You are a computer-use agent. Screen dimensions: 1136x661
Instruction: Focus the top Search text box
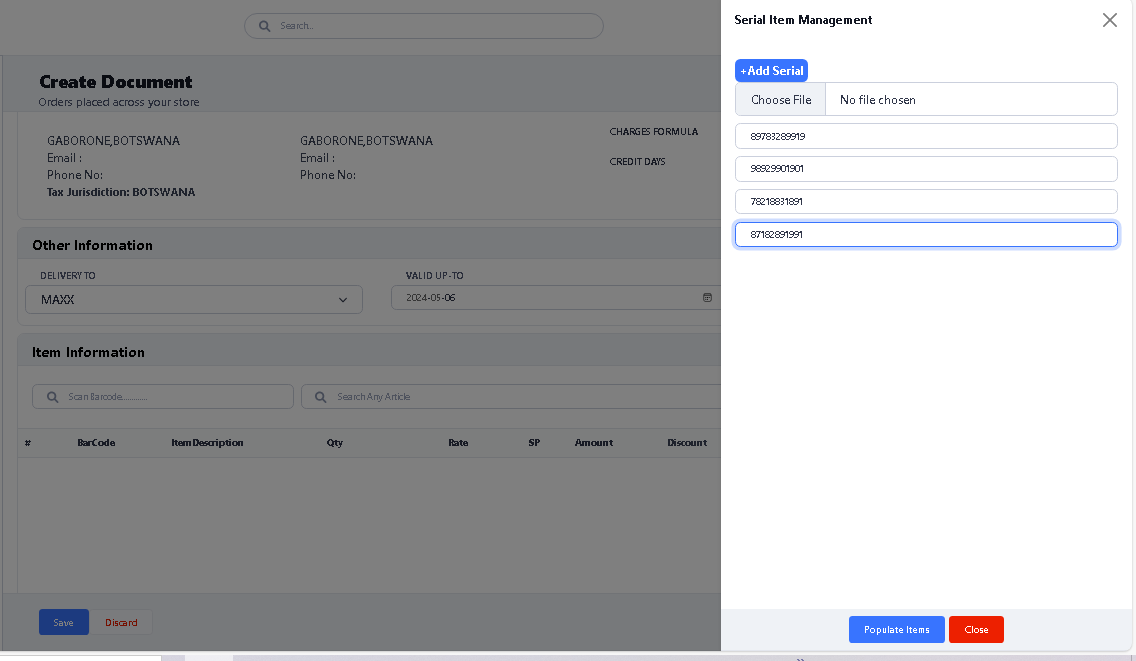(x=430, y=26)
